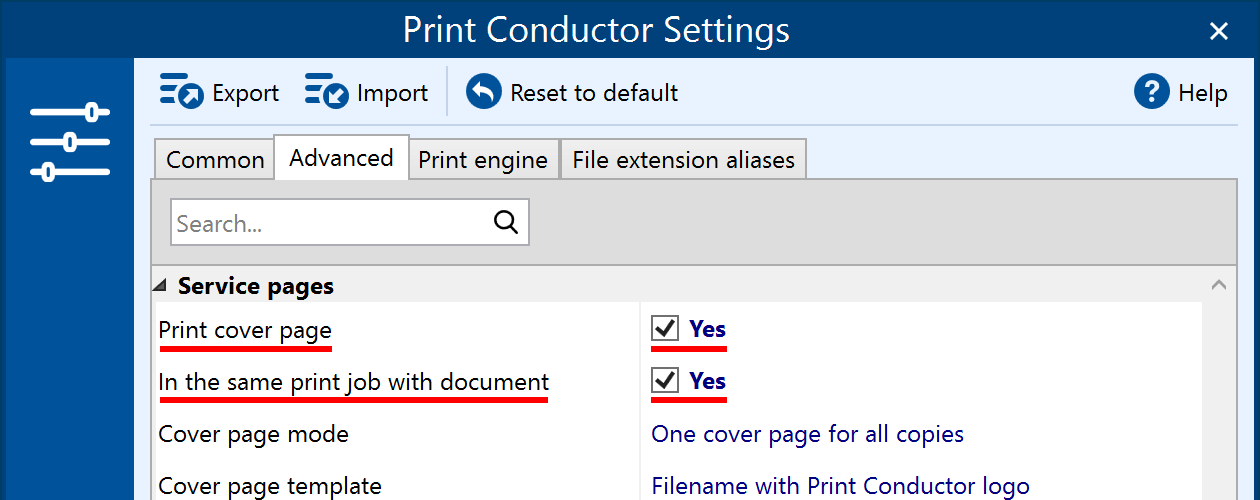
Task: Click the Export settings icon
Action: [181, 92]
